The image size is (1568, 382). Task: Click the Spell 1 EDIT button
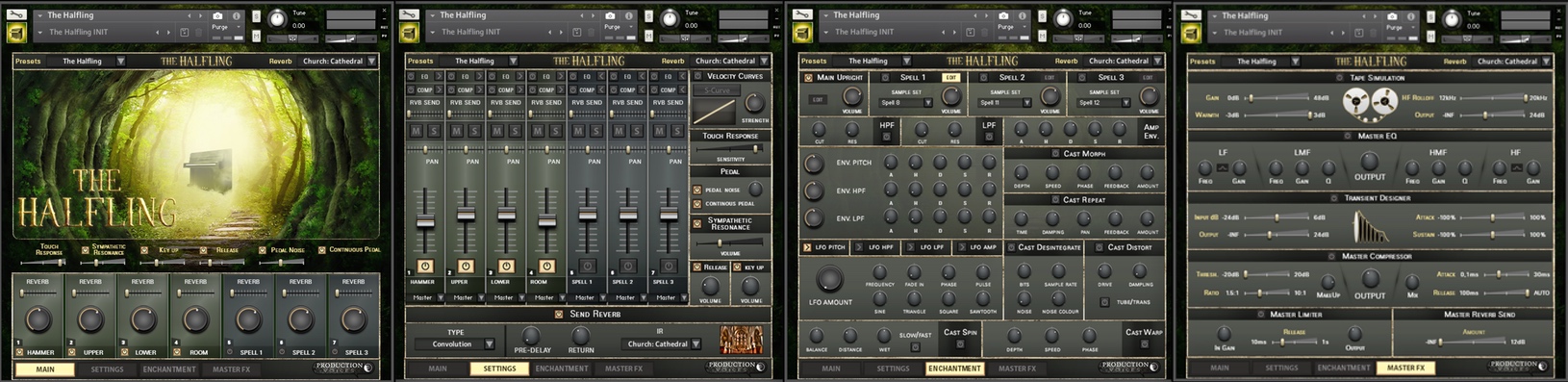(x=951, y=77)
